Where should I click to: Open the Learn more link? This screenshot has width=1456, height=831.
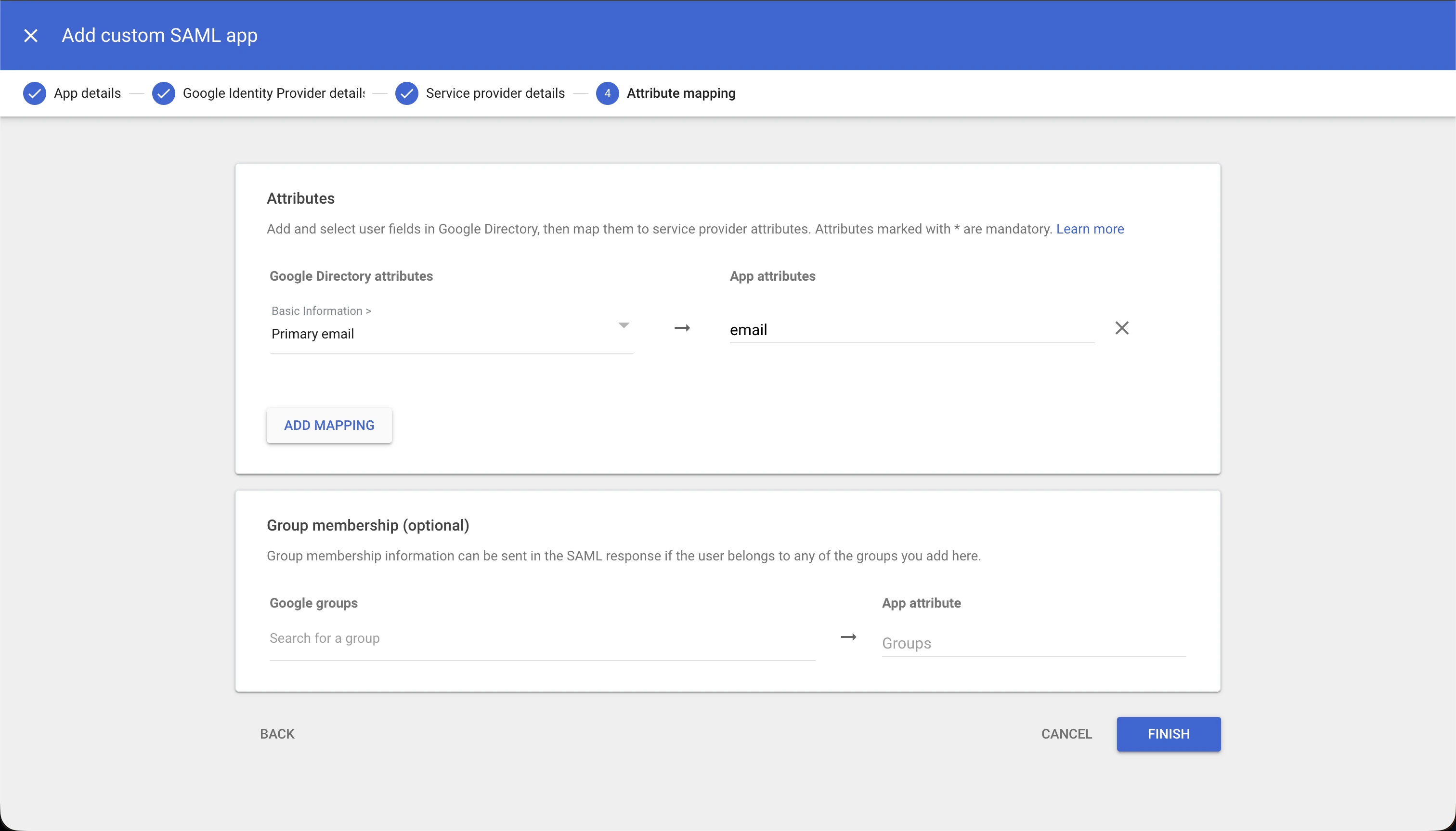[x=1090, y=229]
